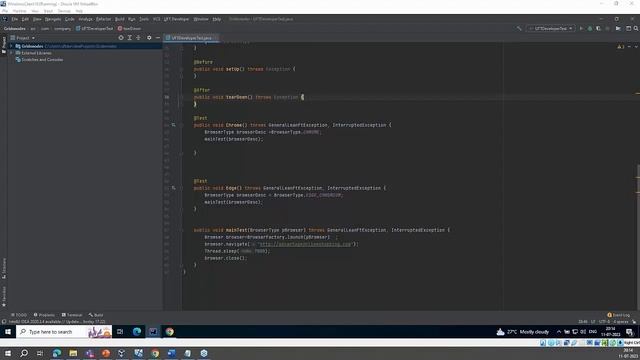
Task: Open Chrome in guest Windows taskbar
Action: click(169, 331)
